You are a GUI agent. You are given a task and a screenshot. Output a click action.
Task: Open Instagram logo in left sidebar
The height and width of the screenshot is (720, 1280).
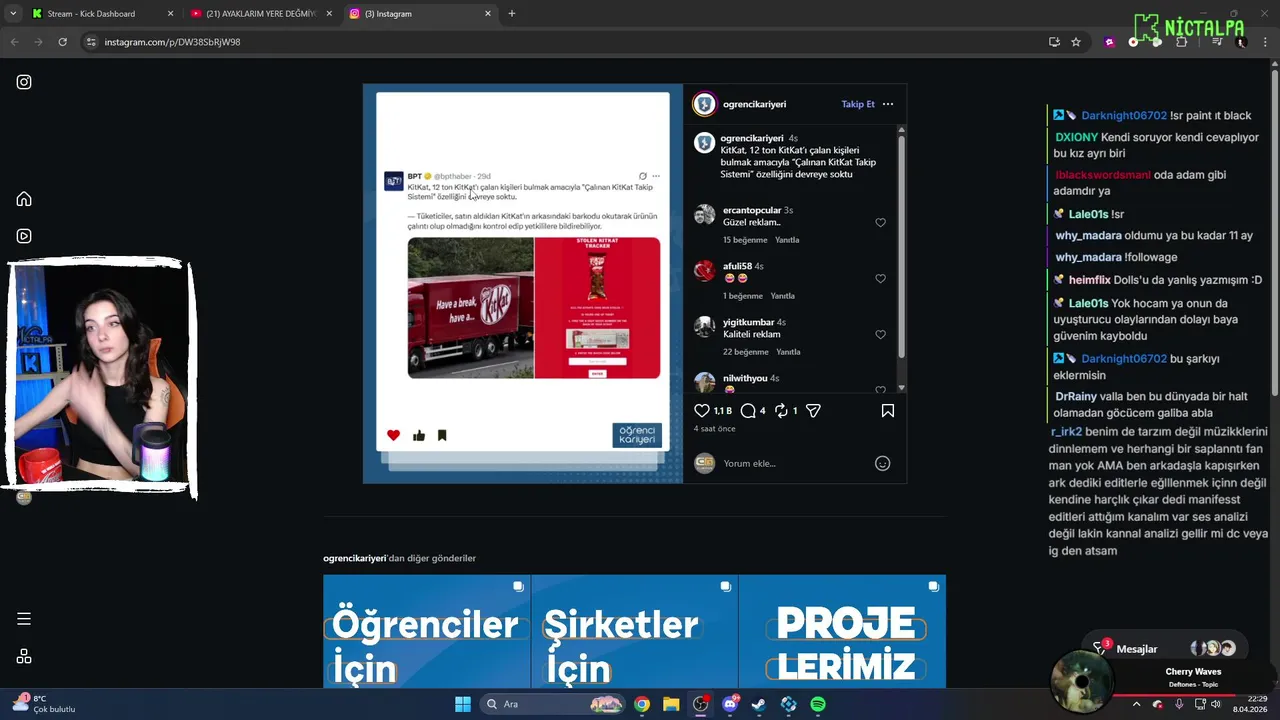(24, 82)
